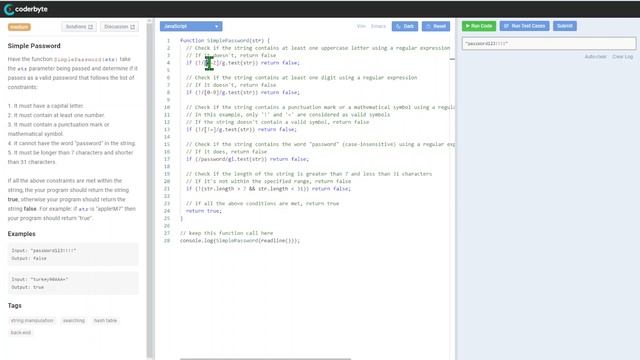Select the "back-end" tag
Viewport: 640px width, 360px height.
pyautogui.click(x=21, y=333)
